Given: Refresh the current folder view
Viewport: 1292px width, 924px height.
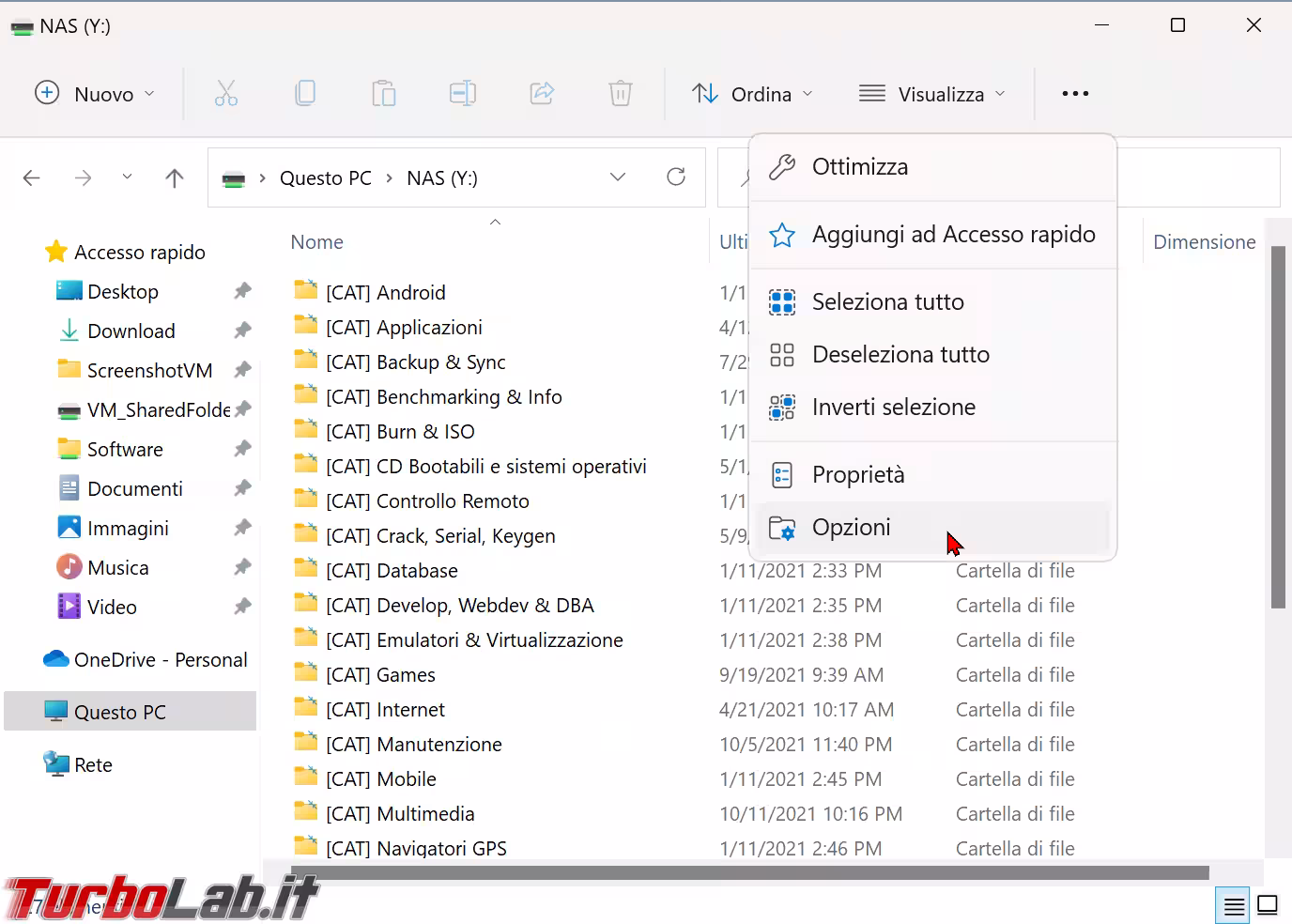Looking at the screenshot, I should (676, 177).
